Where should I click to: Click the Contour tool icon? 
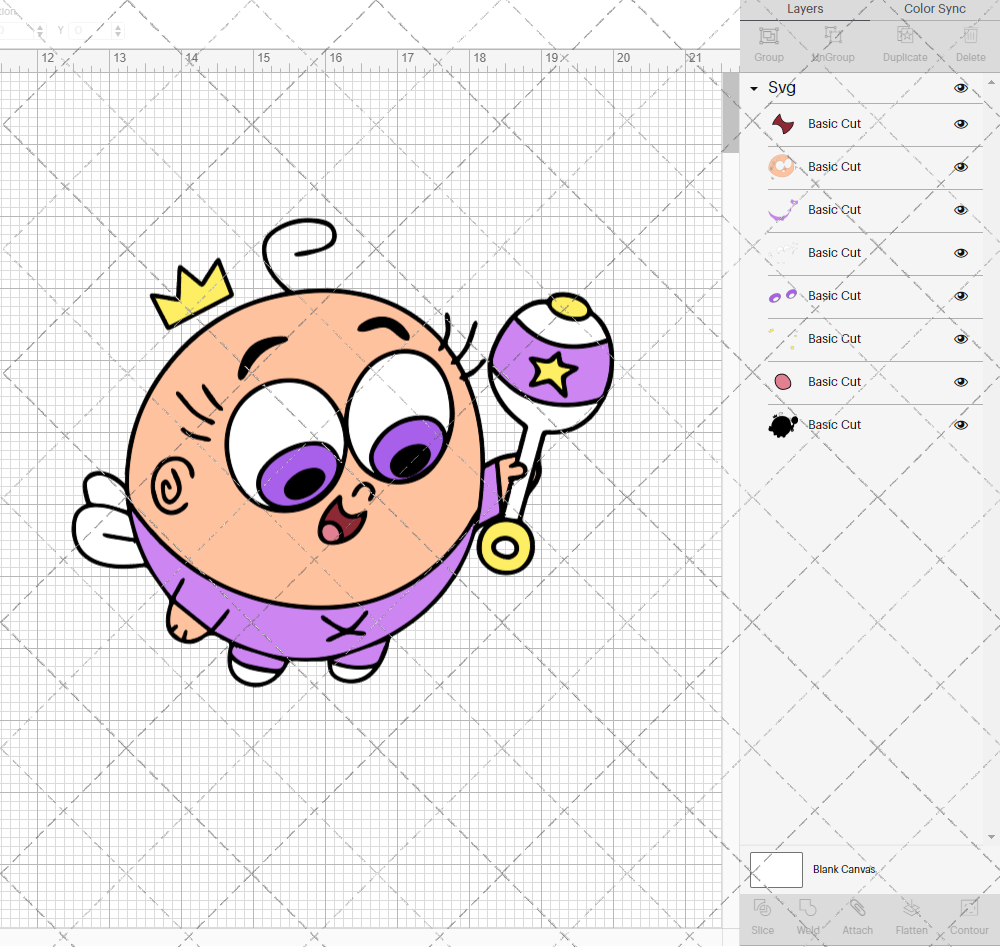click(969, 908)
